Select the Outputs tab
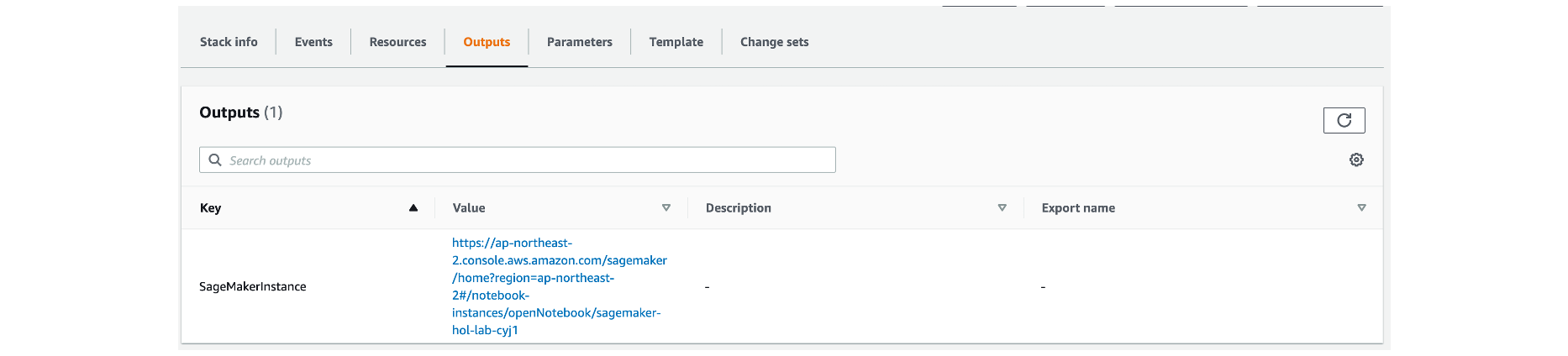 [487, 42]
